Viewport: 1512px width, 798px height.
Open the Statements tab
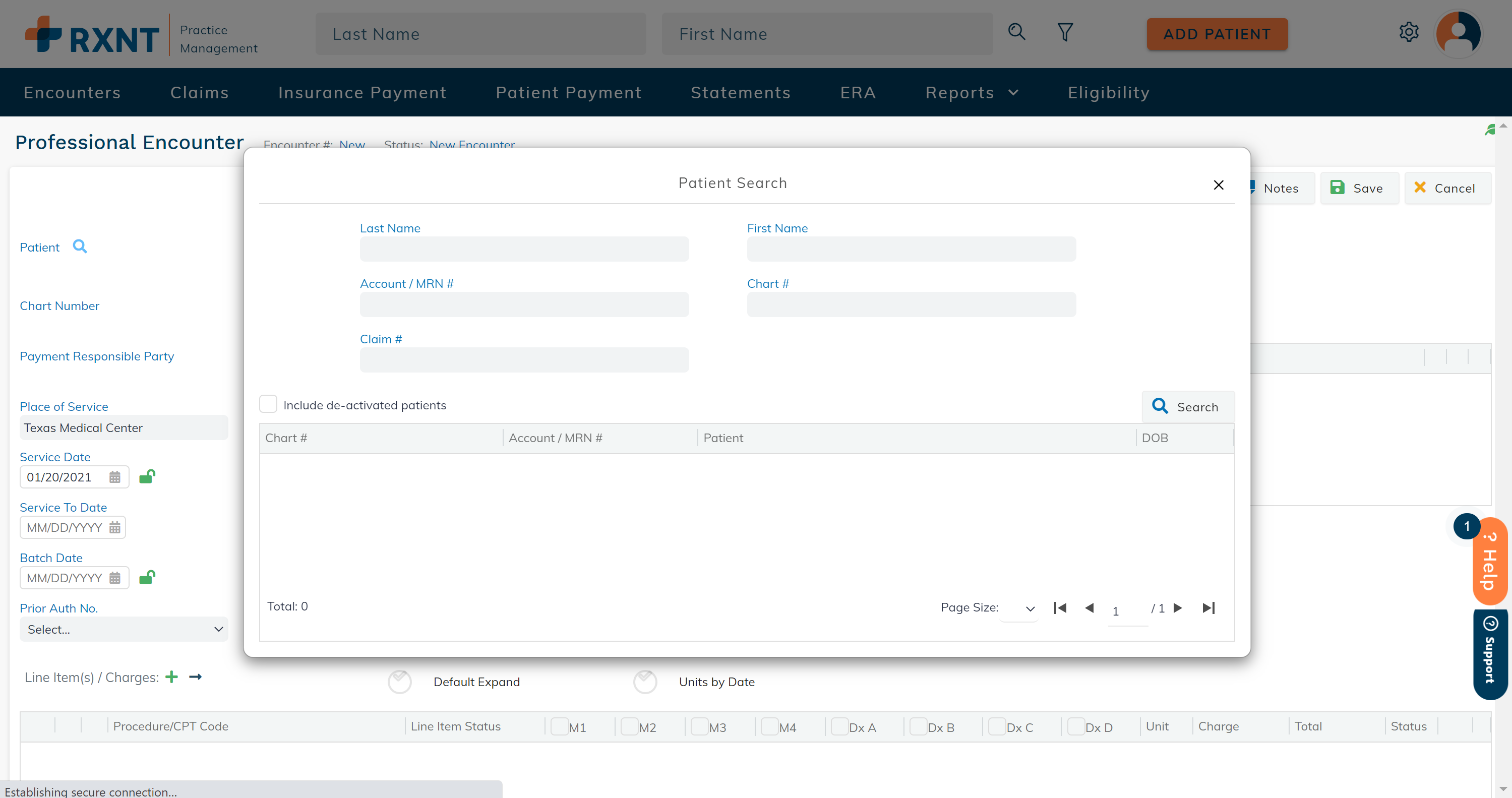(x=741, y=93)
